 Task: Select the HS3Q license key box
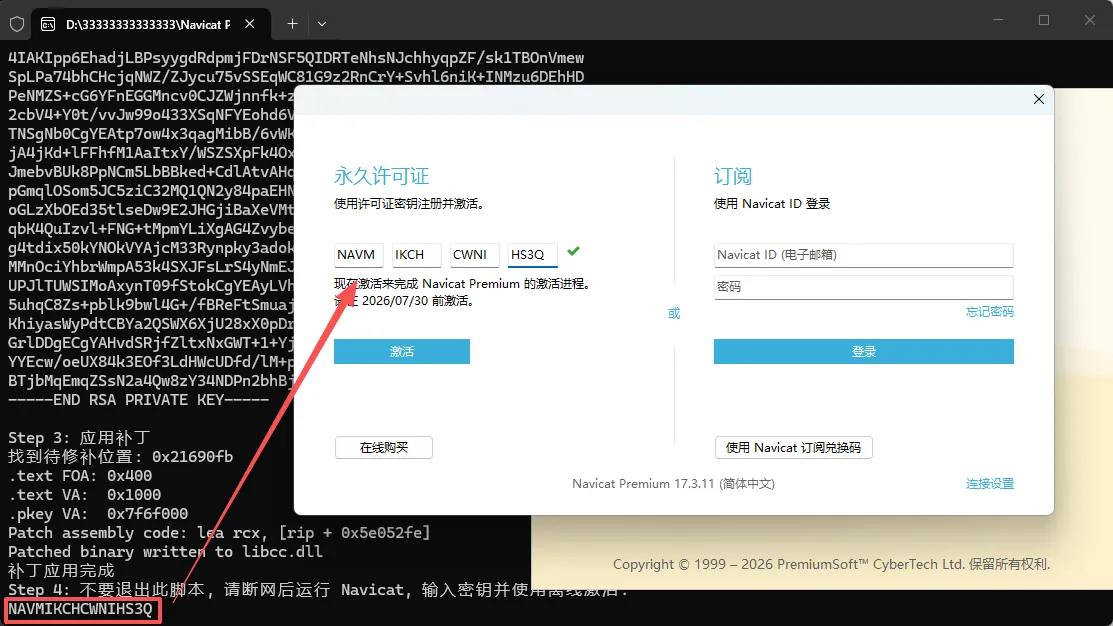[532, 255]
